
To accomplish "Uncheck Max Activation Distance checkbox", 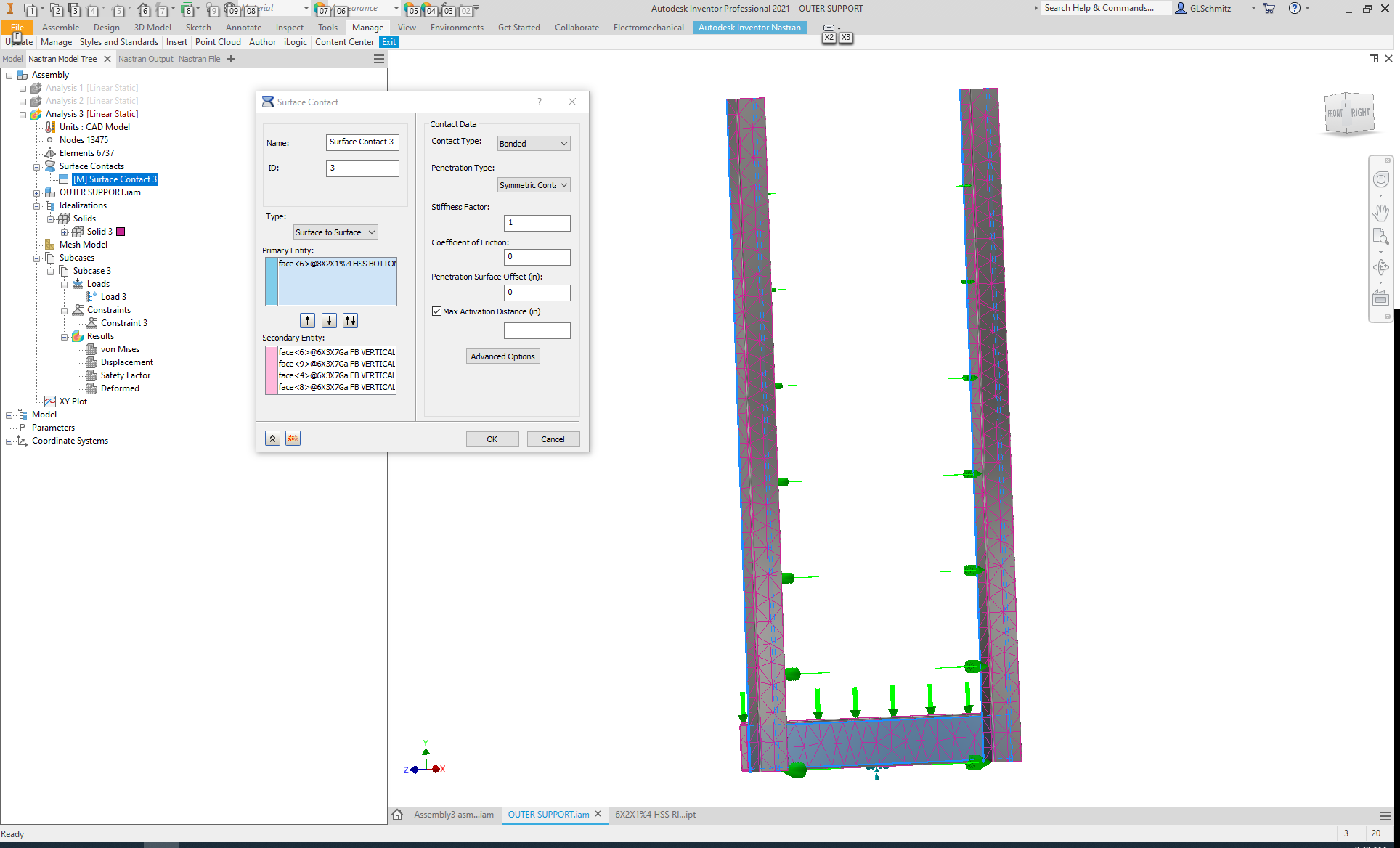I will (x=436, y=311).
